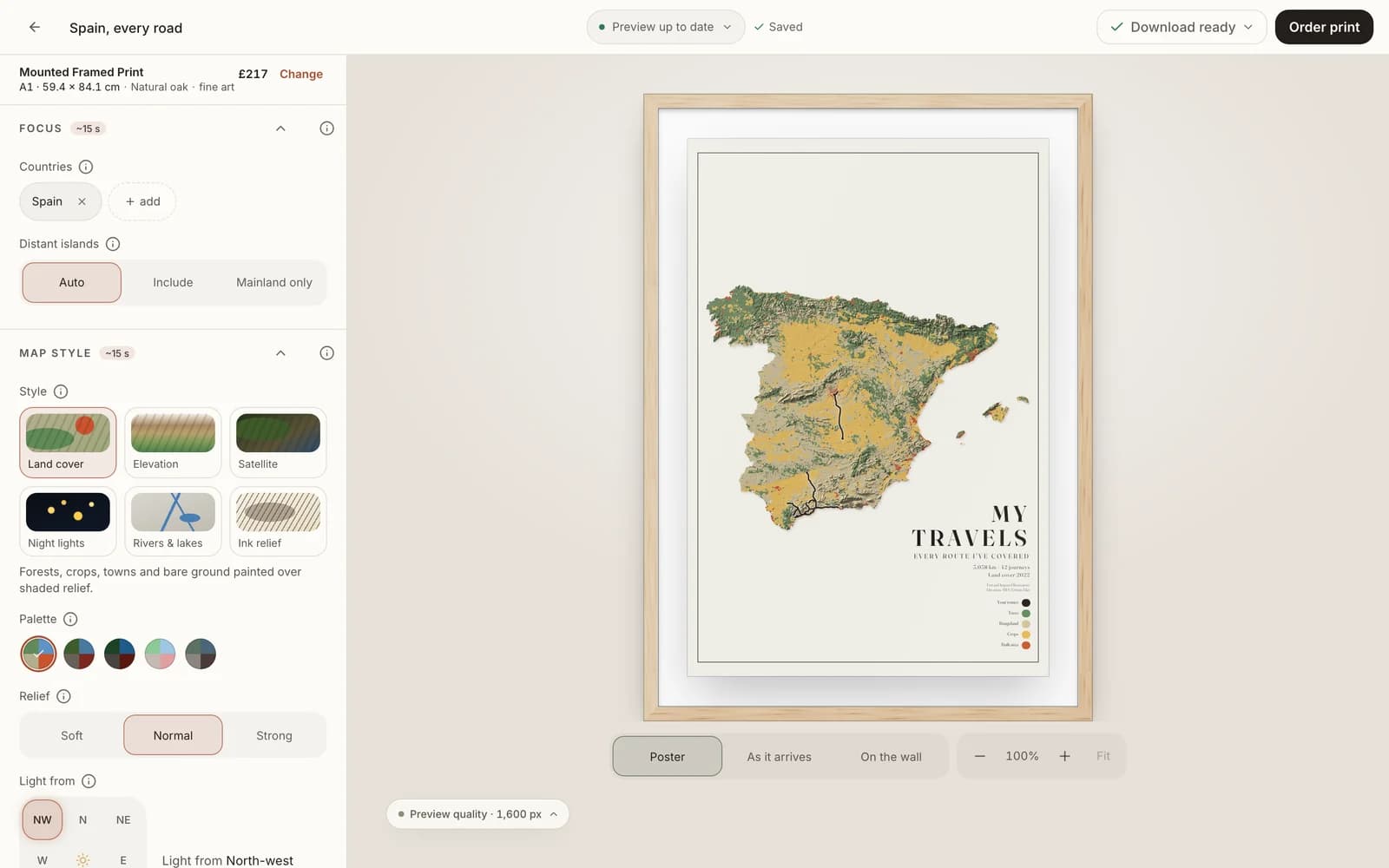Choose Land cover map style
The width and height of the screenshot is (1389, 868).
68,443
